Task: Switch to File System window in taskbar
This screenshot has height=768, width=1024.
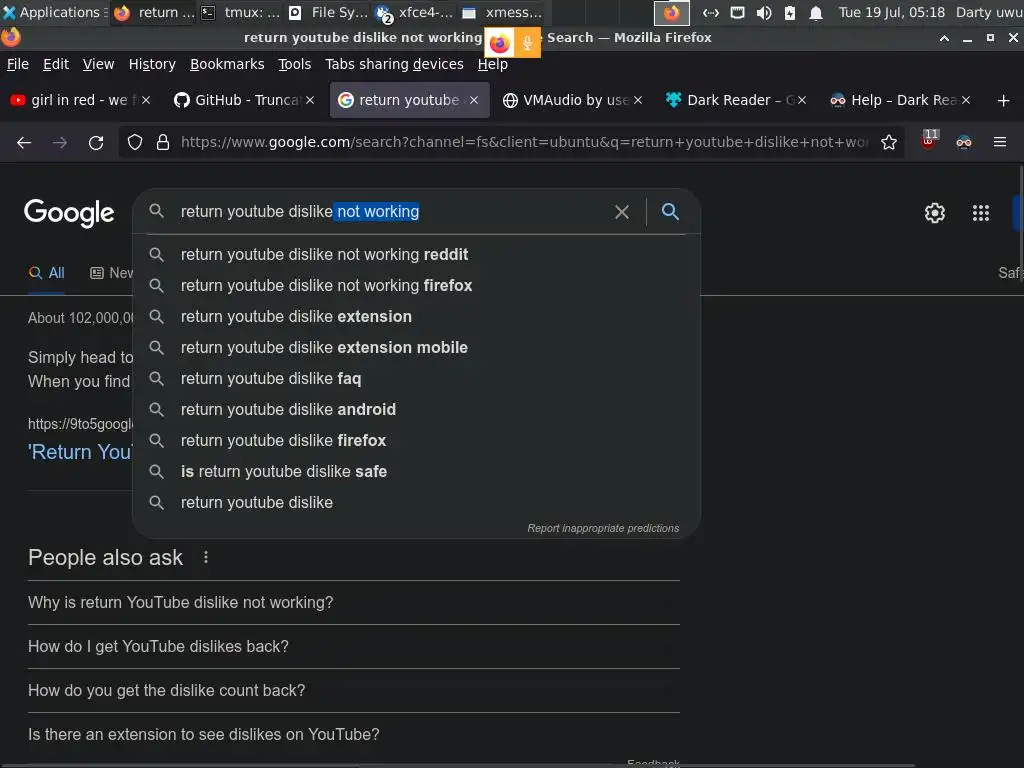Action: (x=328, y=12)
